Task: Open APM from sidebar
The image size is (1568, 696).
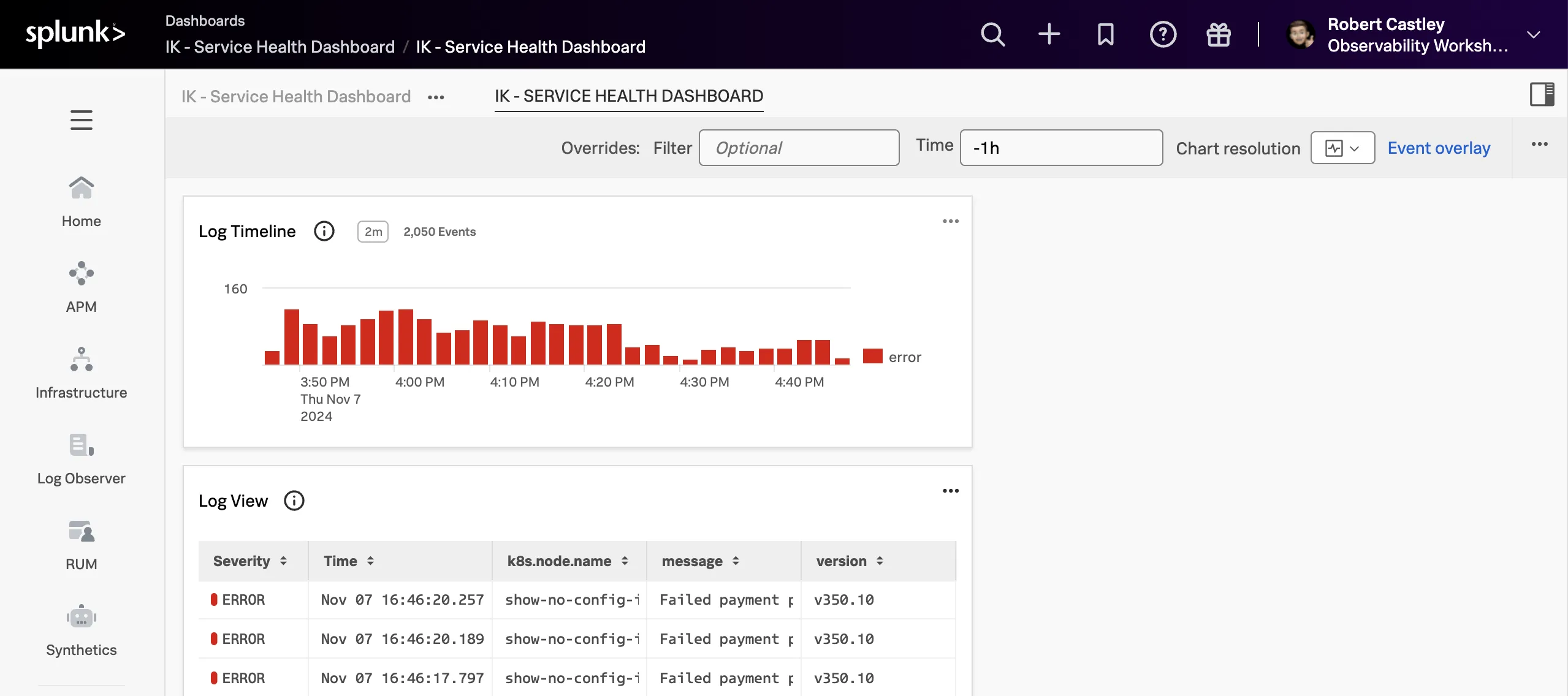Action: tap(81, 287)
